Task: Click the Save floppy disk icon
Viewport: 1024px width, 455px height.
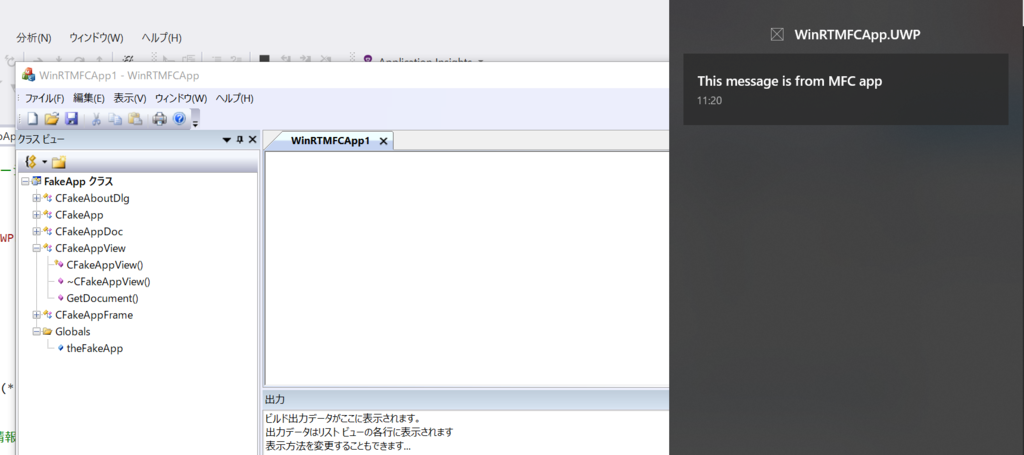Action: coord(71,119)
